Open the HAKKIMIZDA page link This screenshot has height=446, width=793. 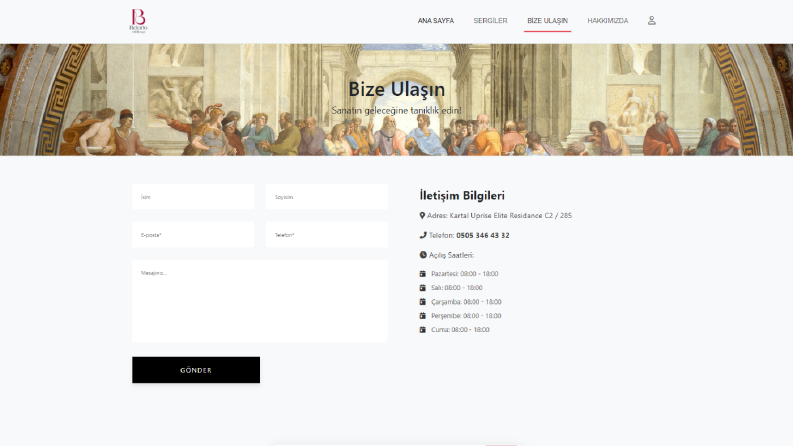click(x=607, y=21)
